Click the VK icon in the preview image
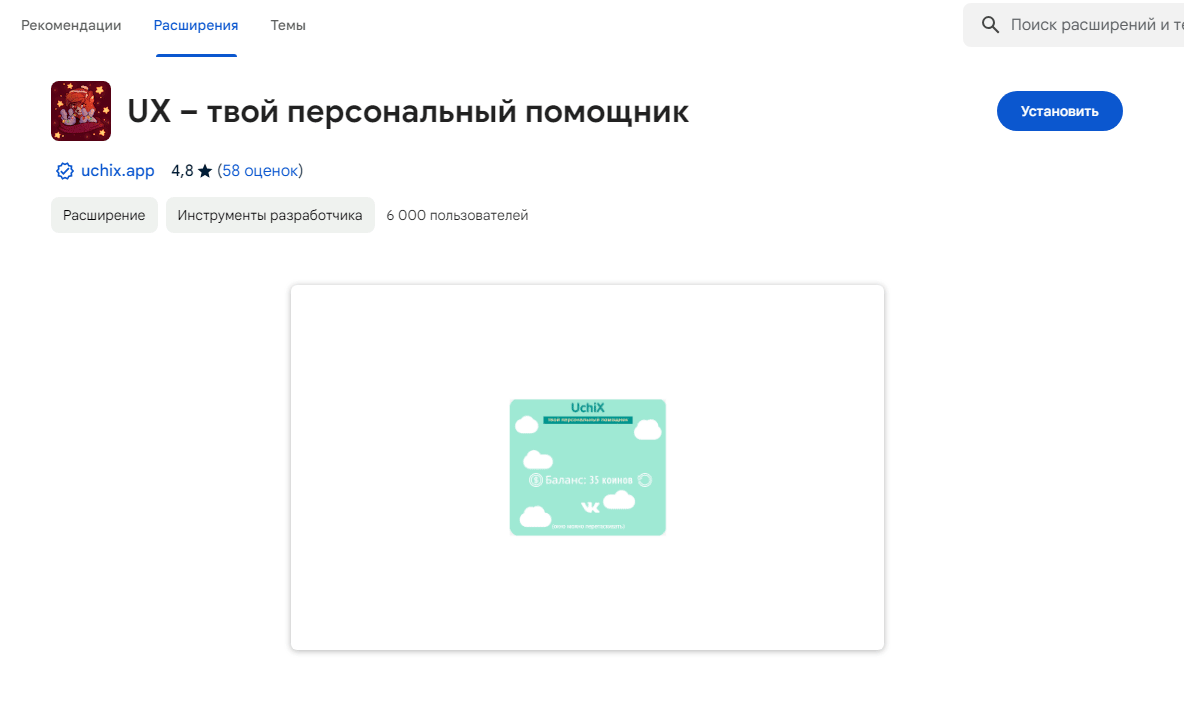 pos(592,507)
